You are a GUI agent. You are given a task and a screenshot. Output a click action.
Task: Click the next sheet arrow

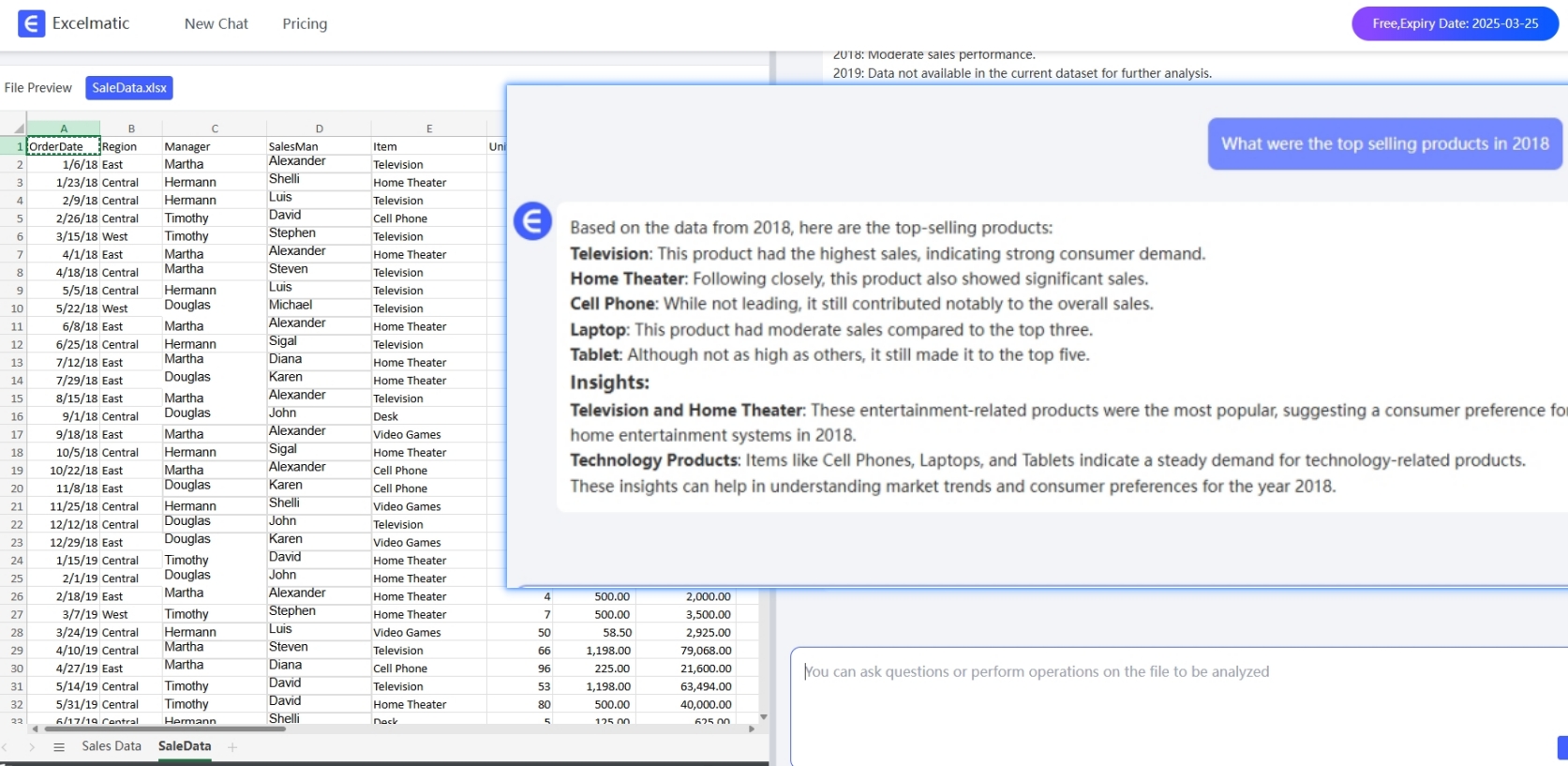tap(32, 747)
